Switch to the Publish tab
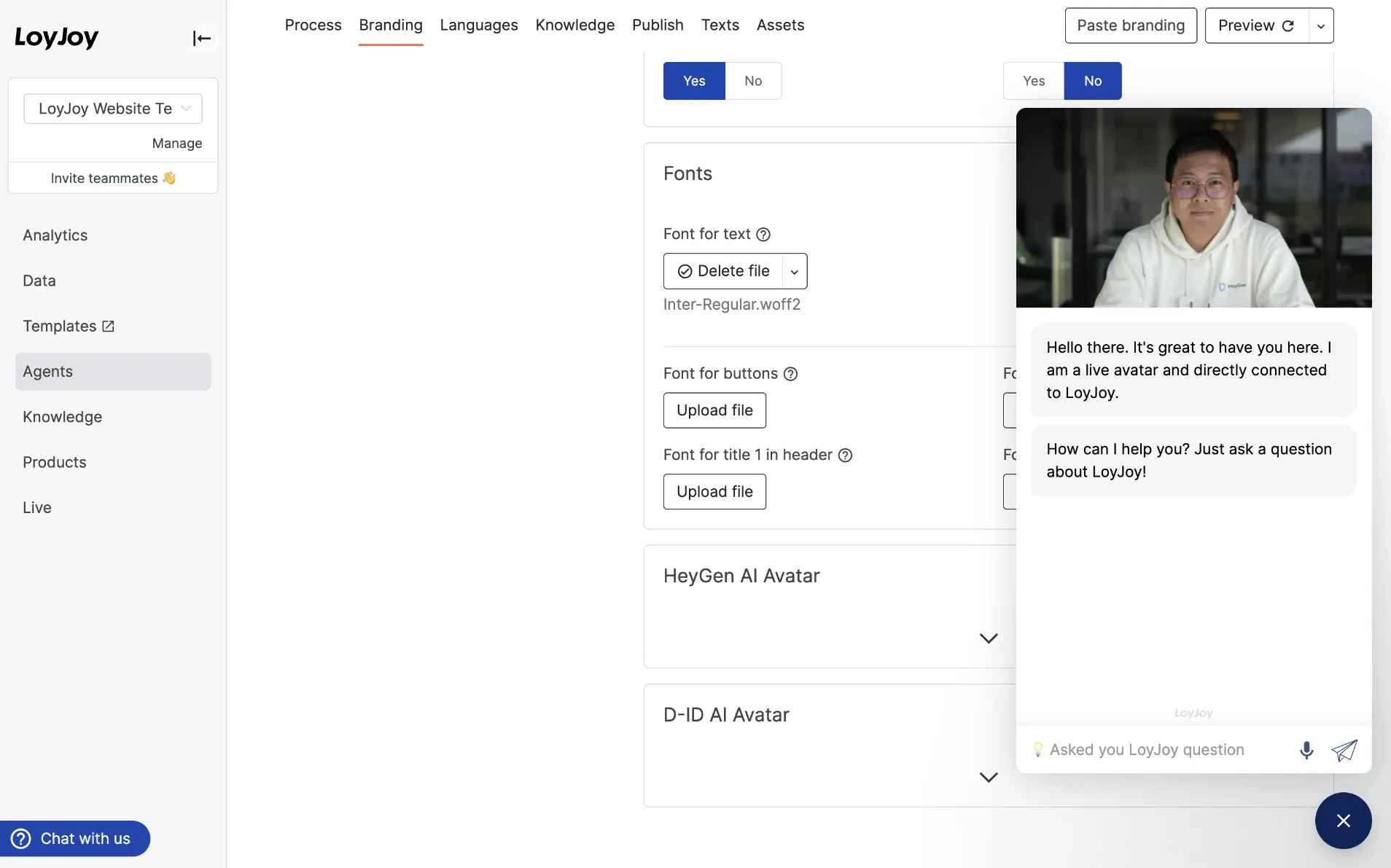 coord(657,25)
